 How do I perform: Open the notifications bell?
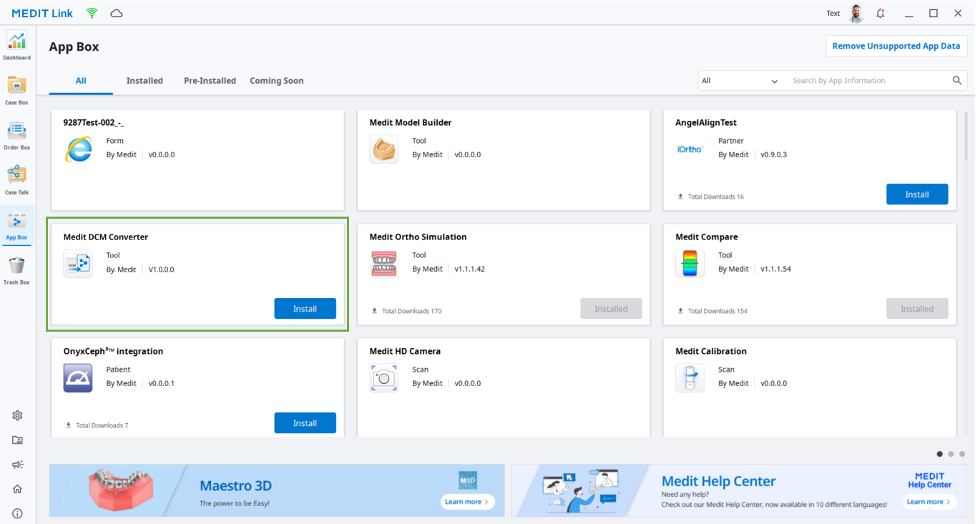(880, 13)
